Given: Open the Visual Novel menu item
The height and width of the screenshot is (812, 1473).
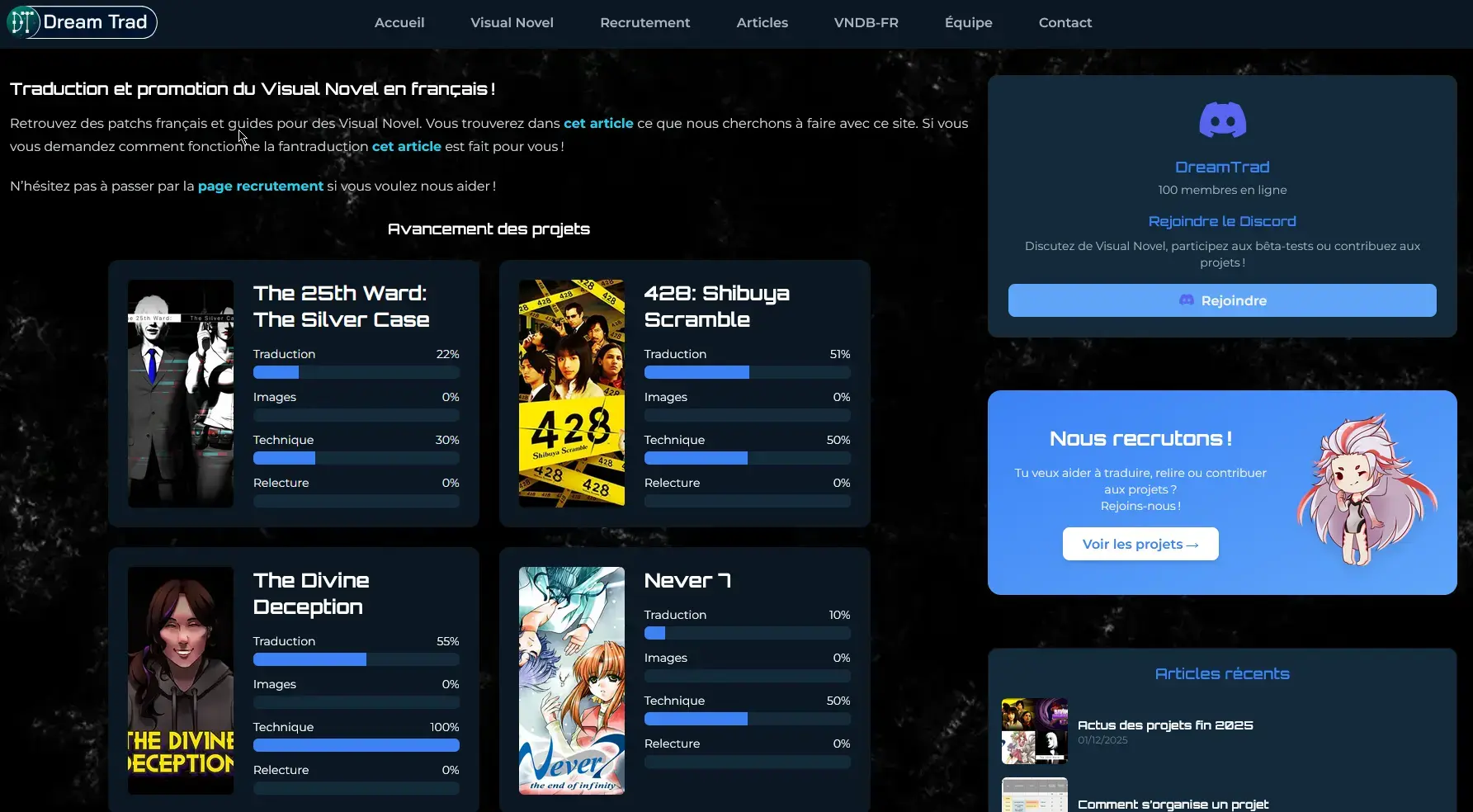Looking at the screenshot, I should 512,23.
